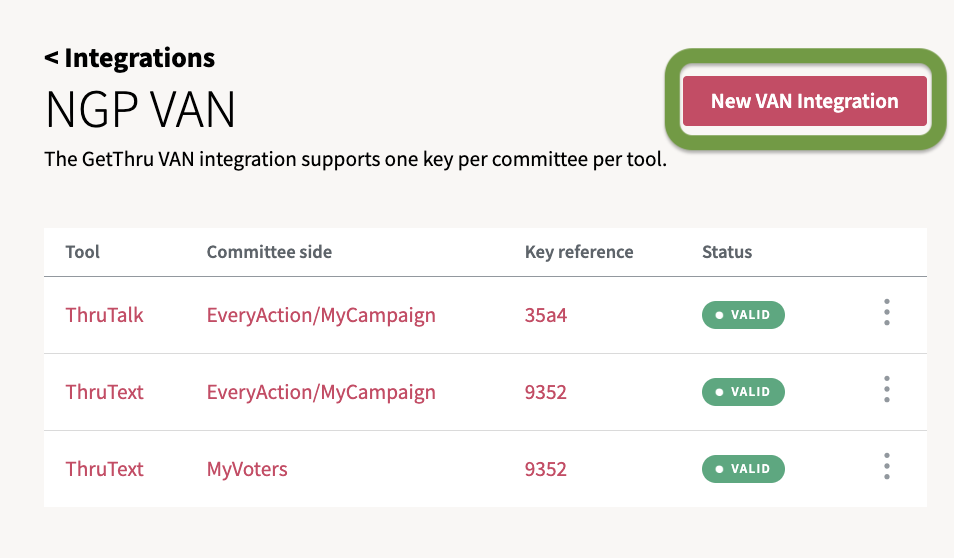
Task: Click the Committee side column header
Action: click(x=269, y=252)
